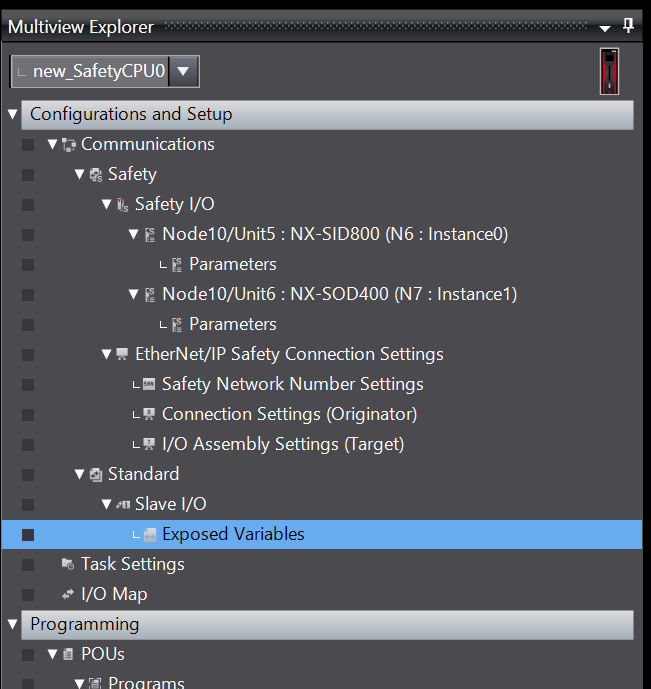Click the POUs icon
This screenshot has width=651, height=689.
(68, 654)
